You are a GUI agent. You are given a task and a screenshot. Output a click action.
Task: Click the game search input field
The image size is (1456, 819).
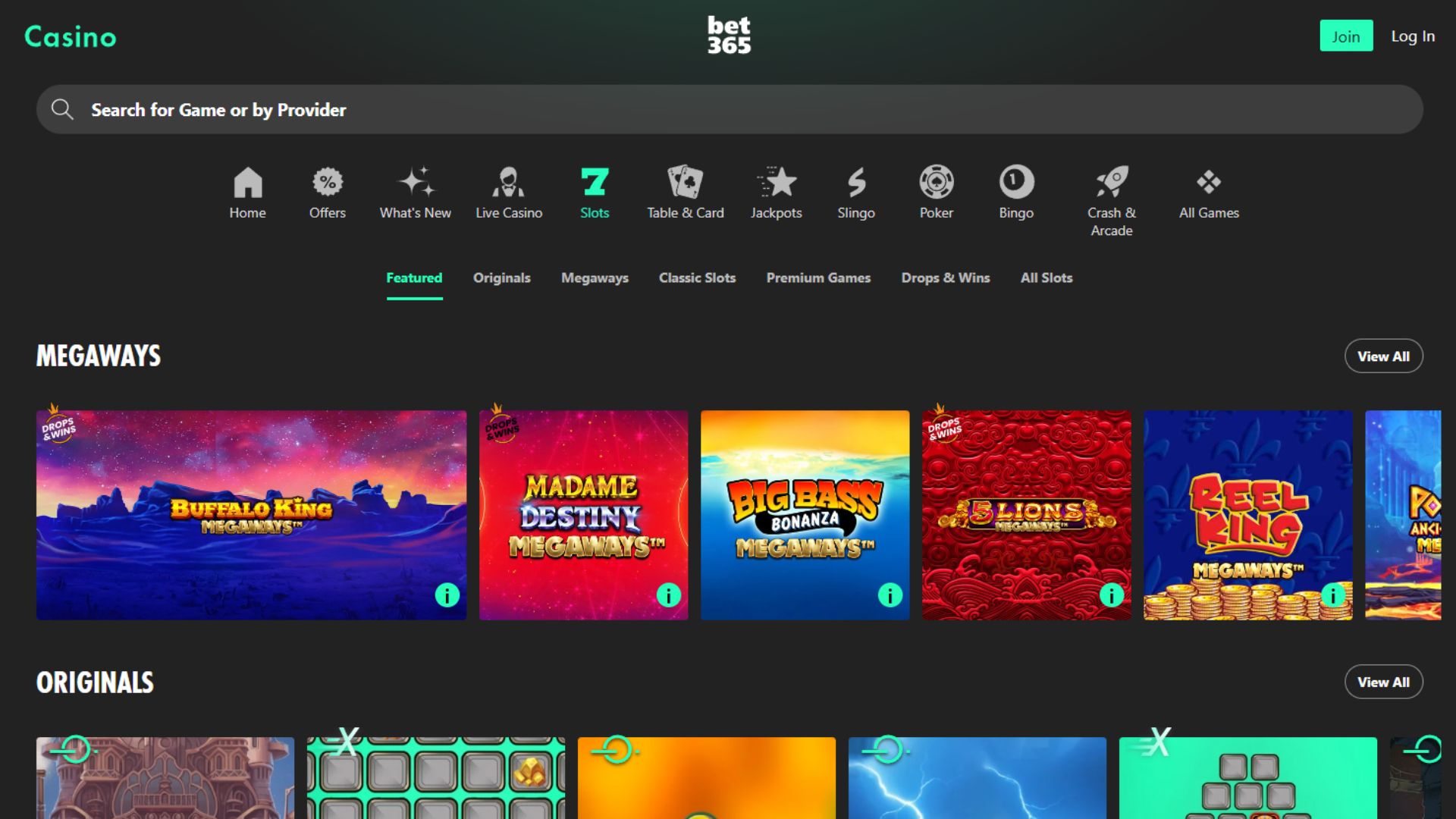tap(730, 109)
